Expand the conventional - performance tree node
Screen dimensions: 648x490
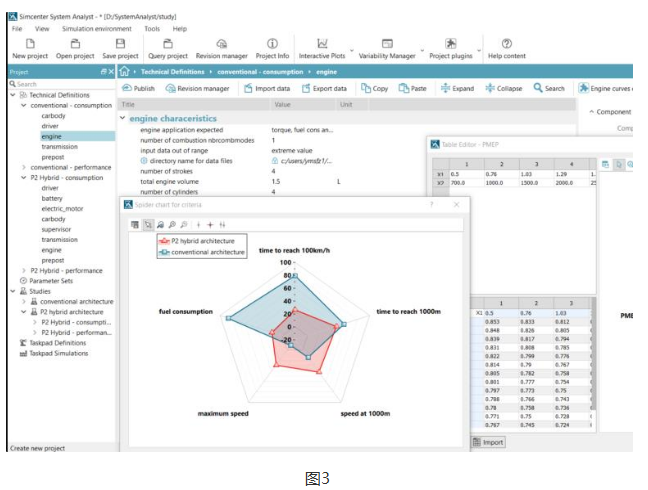coord(24,167)
